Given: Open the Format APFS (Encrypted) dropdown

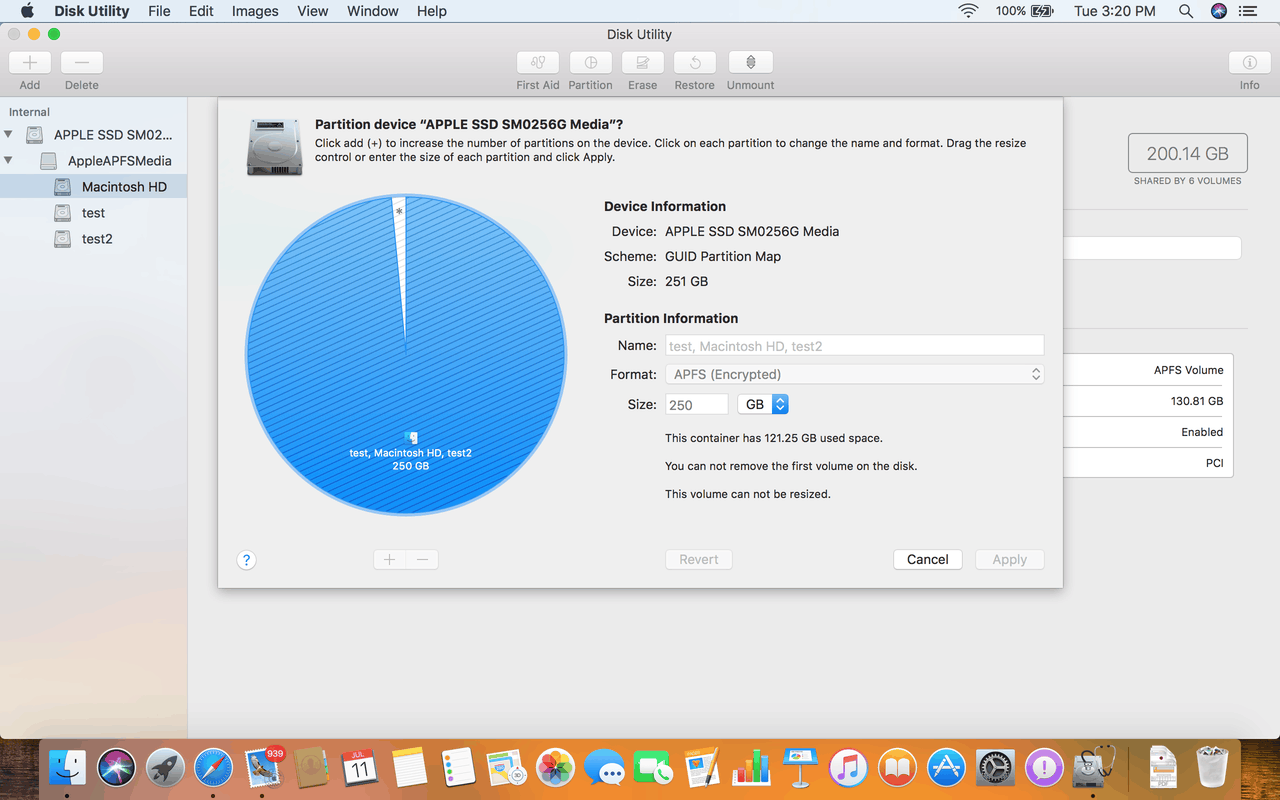Looking at the screenshot, I should [x=855, y=375].
